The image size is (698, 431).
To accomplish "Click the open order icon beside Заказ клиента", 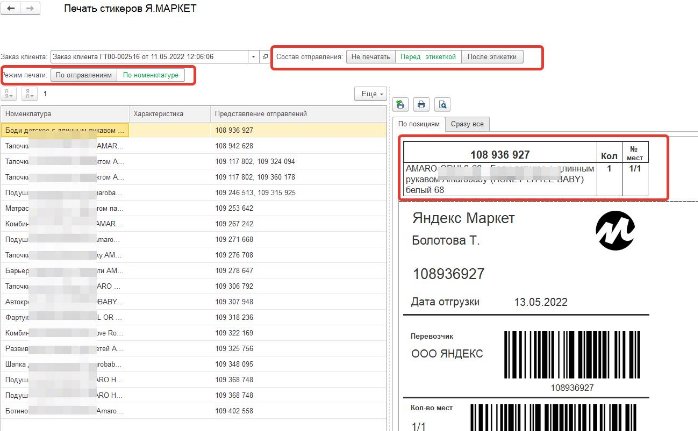I will tap(265, 57).
